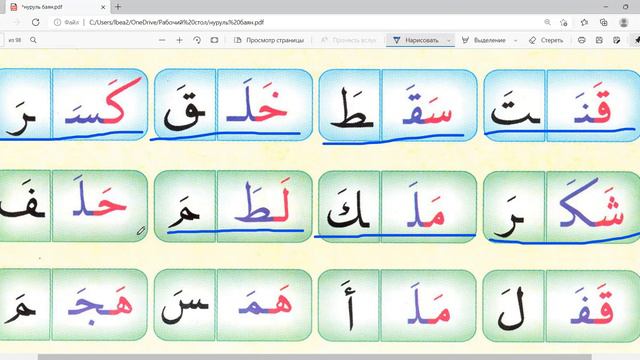Toggle the Нарисовать drawing tool
The image size is (640, 360).
416,40
